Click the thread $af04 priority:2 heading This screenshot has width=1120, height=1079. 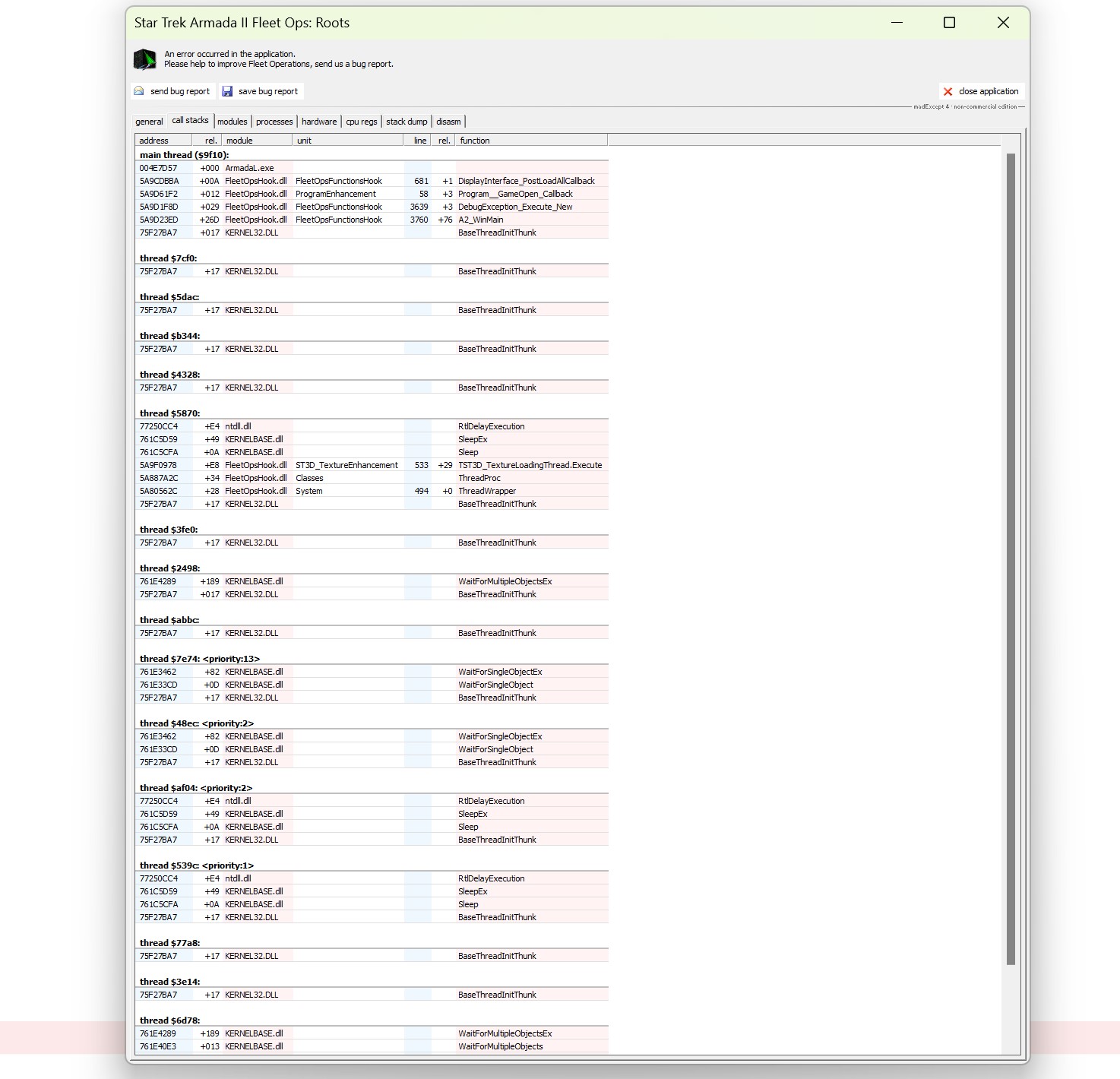click(195, 788)
